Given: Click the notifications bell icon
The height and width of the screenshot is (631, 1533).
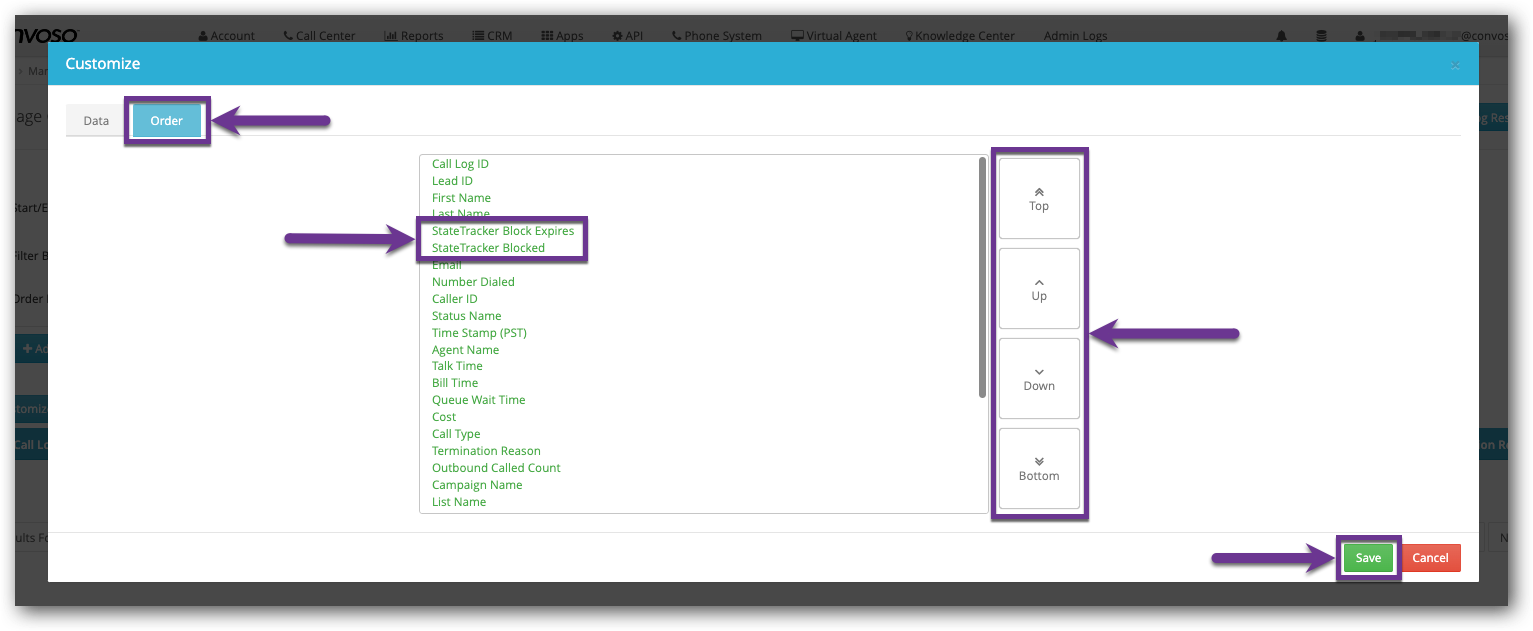Looking at the screenshot, I should (1281, 36).
